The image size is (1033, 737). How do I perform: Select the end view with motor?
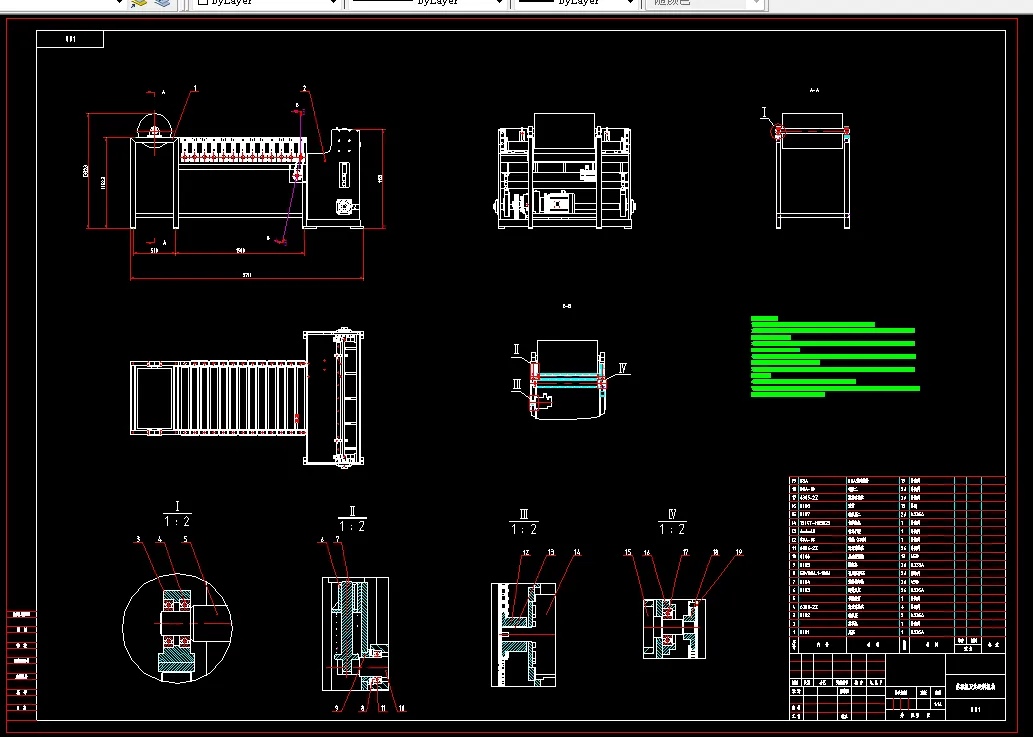(565, 171)
